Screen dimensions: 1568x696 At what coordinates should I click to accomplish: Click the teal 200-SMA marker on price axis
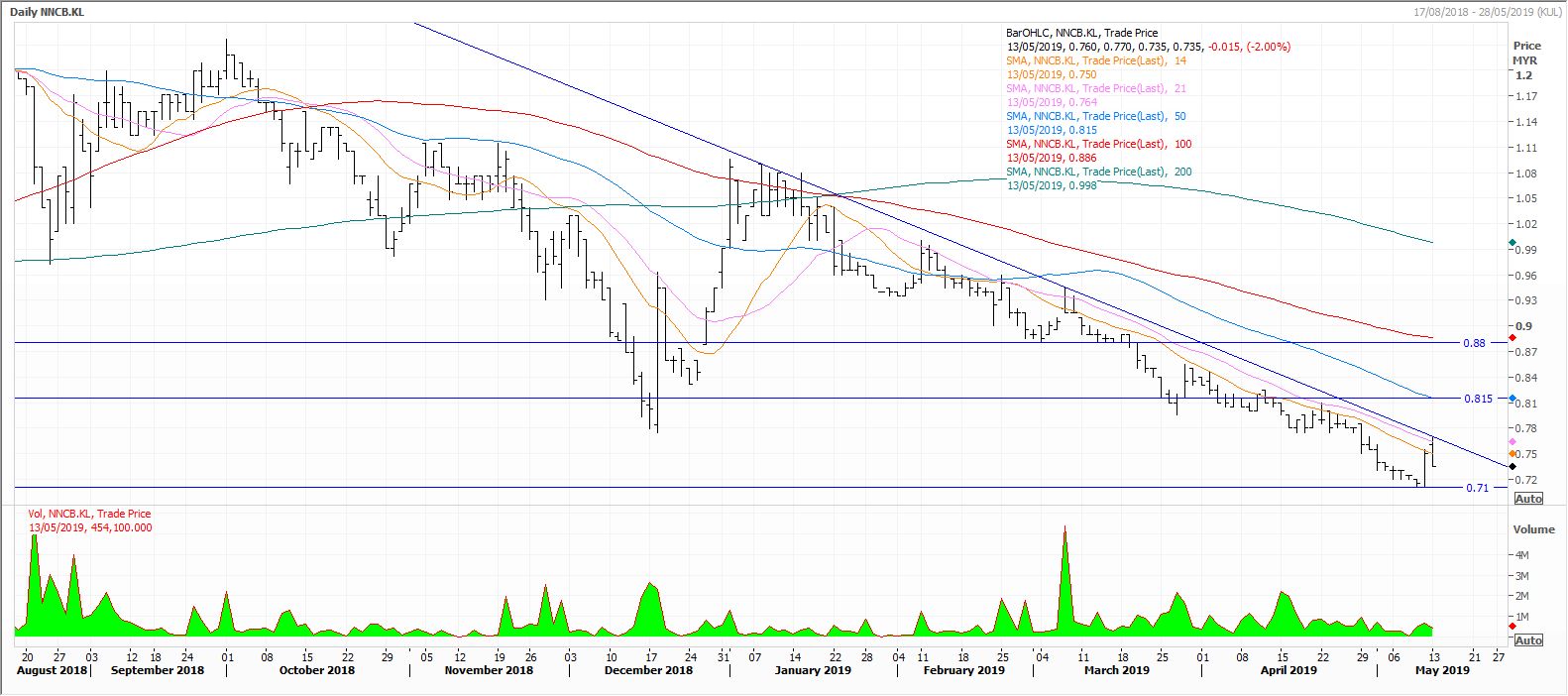[1512, 243]
